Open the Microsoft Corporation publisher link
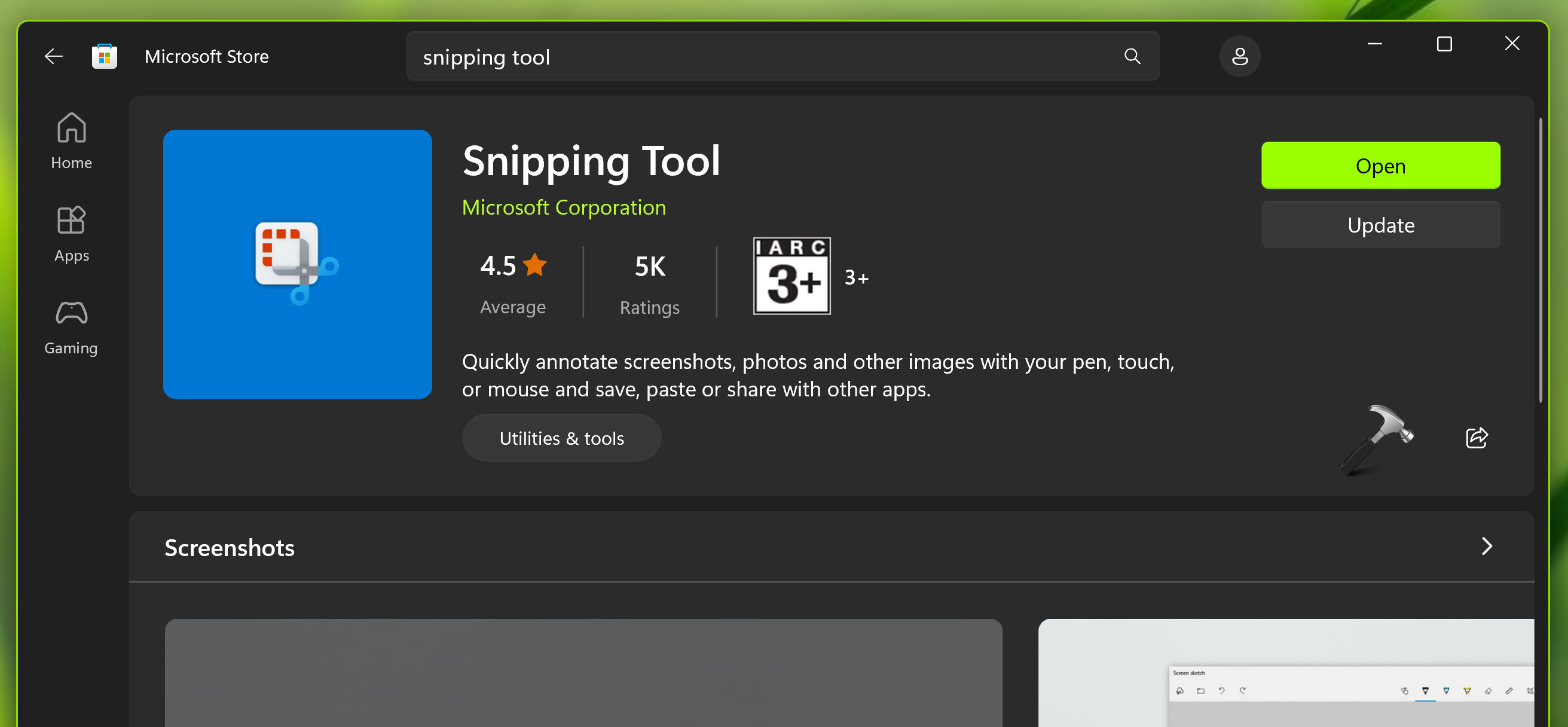The height and width of the screenshot is (727, 1568). (564, 207)
